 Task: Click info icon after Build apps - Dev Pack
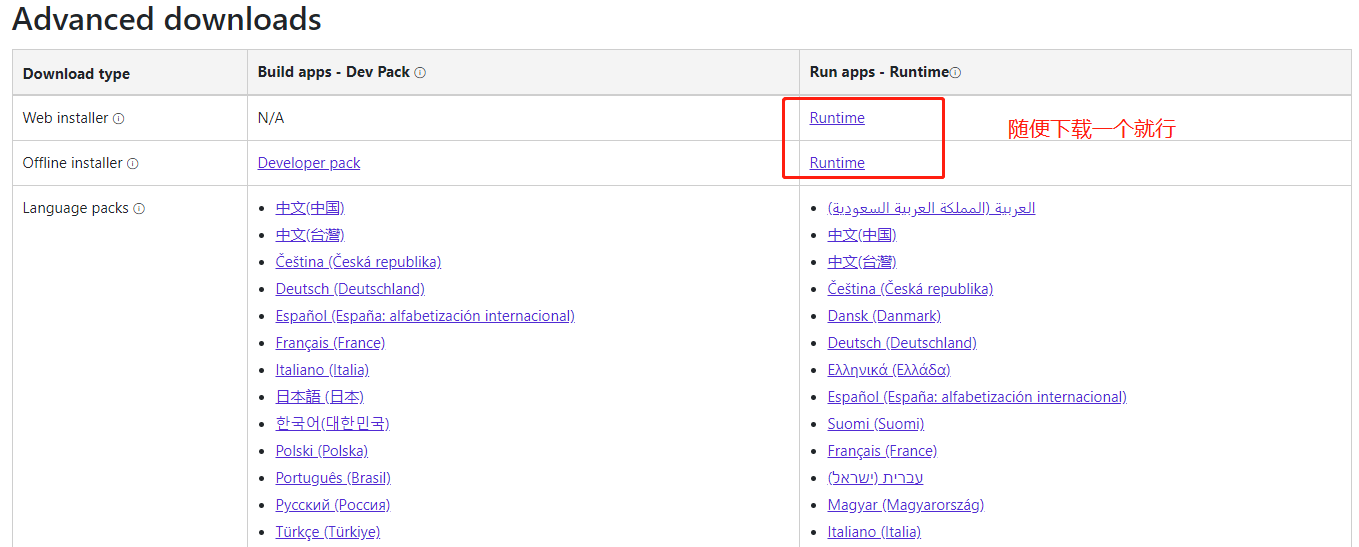[420, 72]
